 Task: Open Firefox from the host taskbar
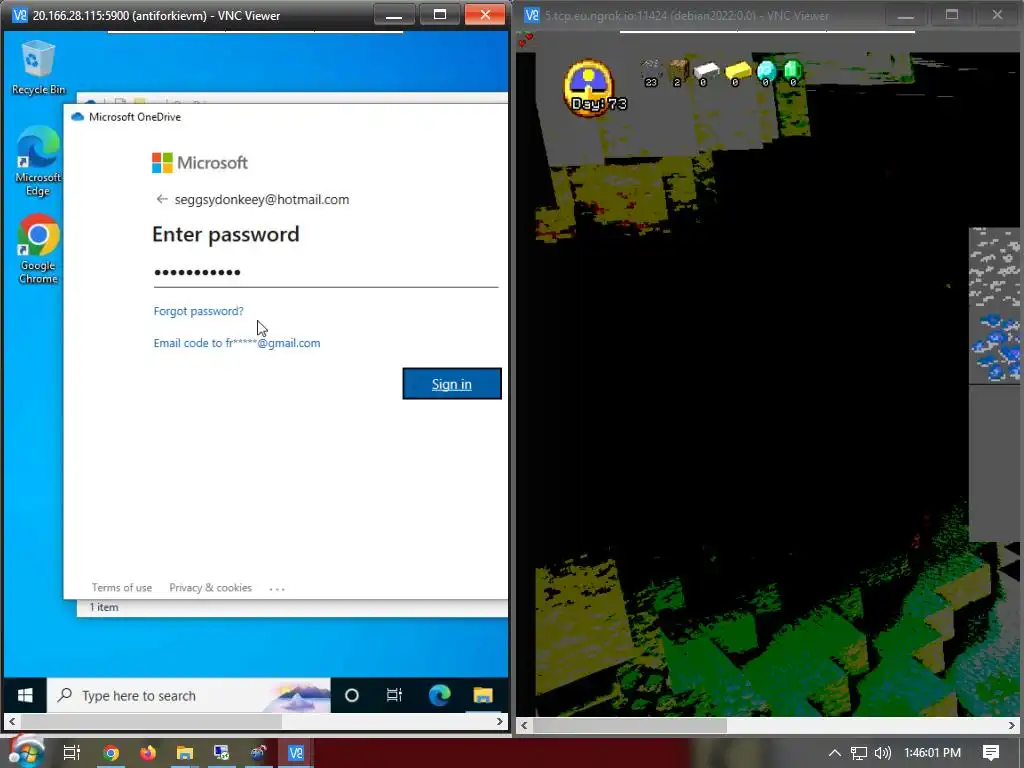(x=148, y=753)
